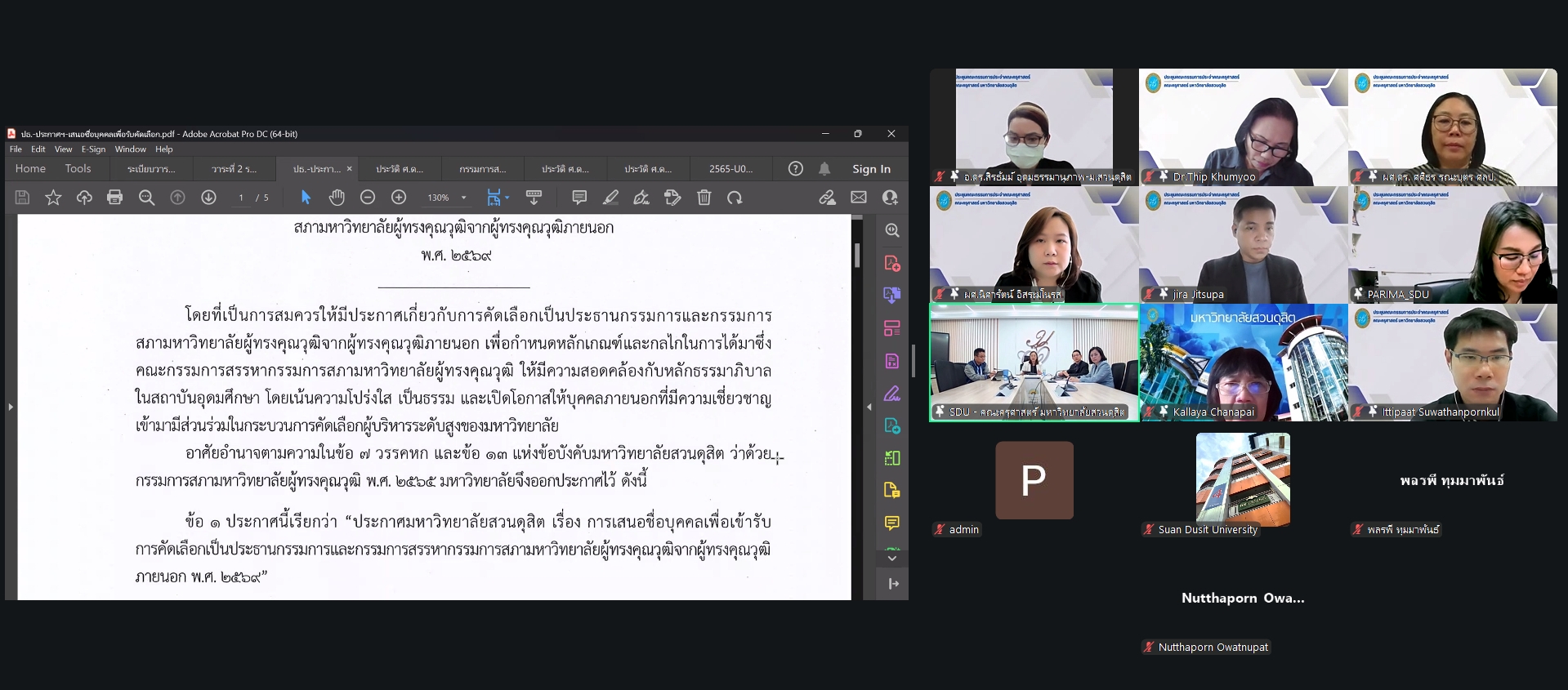Click the Delete trash icon
The height and width of the screenshot is (690, 1568).
click(x=704, y=198)
